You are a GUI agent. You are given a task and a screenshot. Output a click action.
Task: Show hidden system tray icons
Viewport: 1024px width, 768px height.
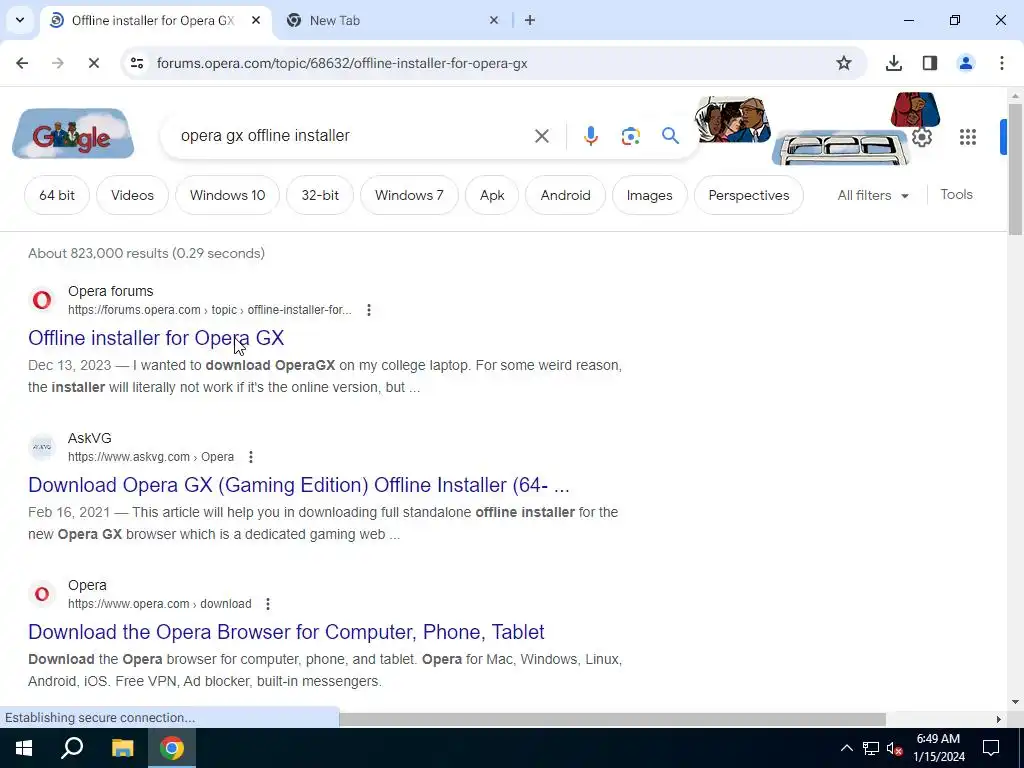coord(846,748)
